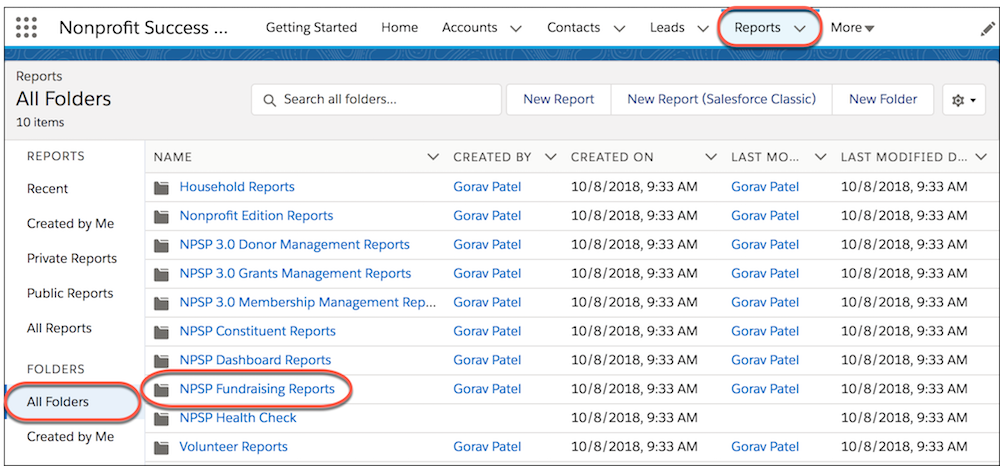Screen dimensions: 1000x466
Task: Go to the Getting Started tab
Action: tap(311, 28)
